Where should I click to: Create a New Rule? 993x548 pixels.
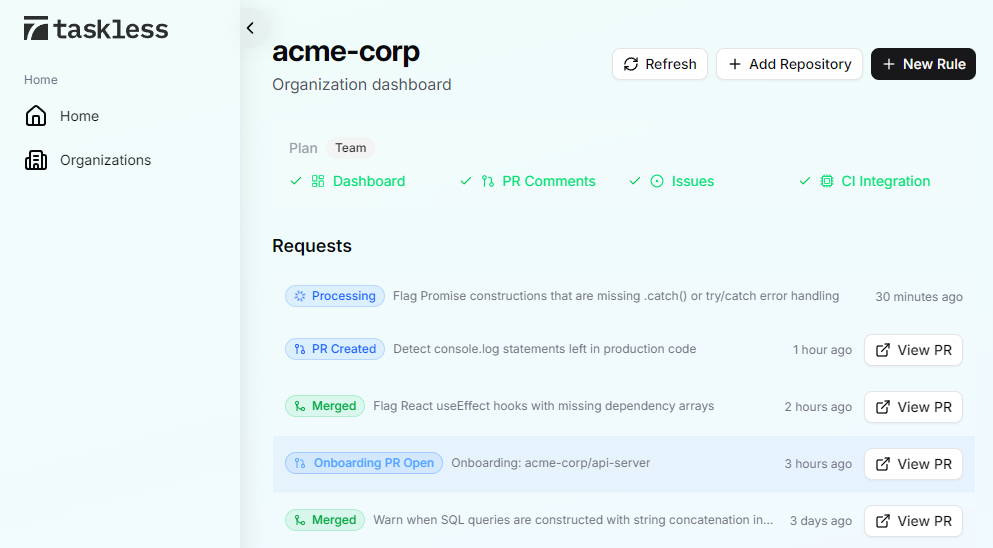923,64
